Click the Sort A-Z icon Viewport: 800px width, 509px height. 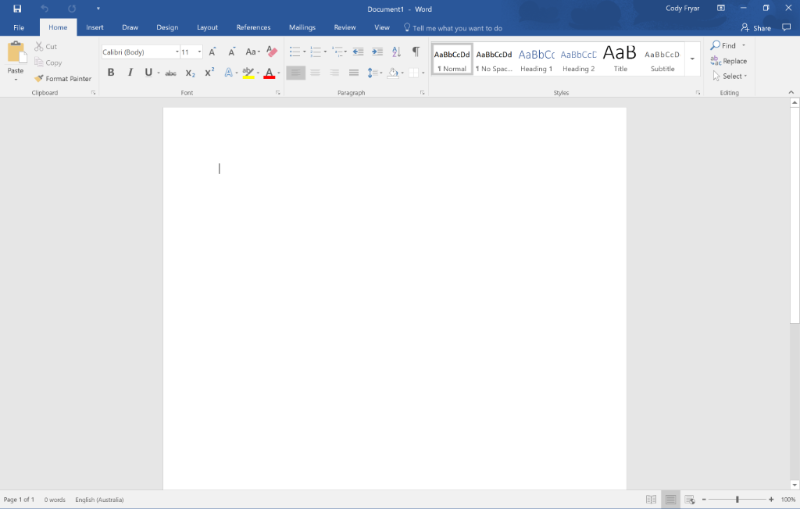pyautogui.click(x=396, y=52)
